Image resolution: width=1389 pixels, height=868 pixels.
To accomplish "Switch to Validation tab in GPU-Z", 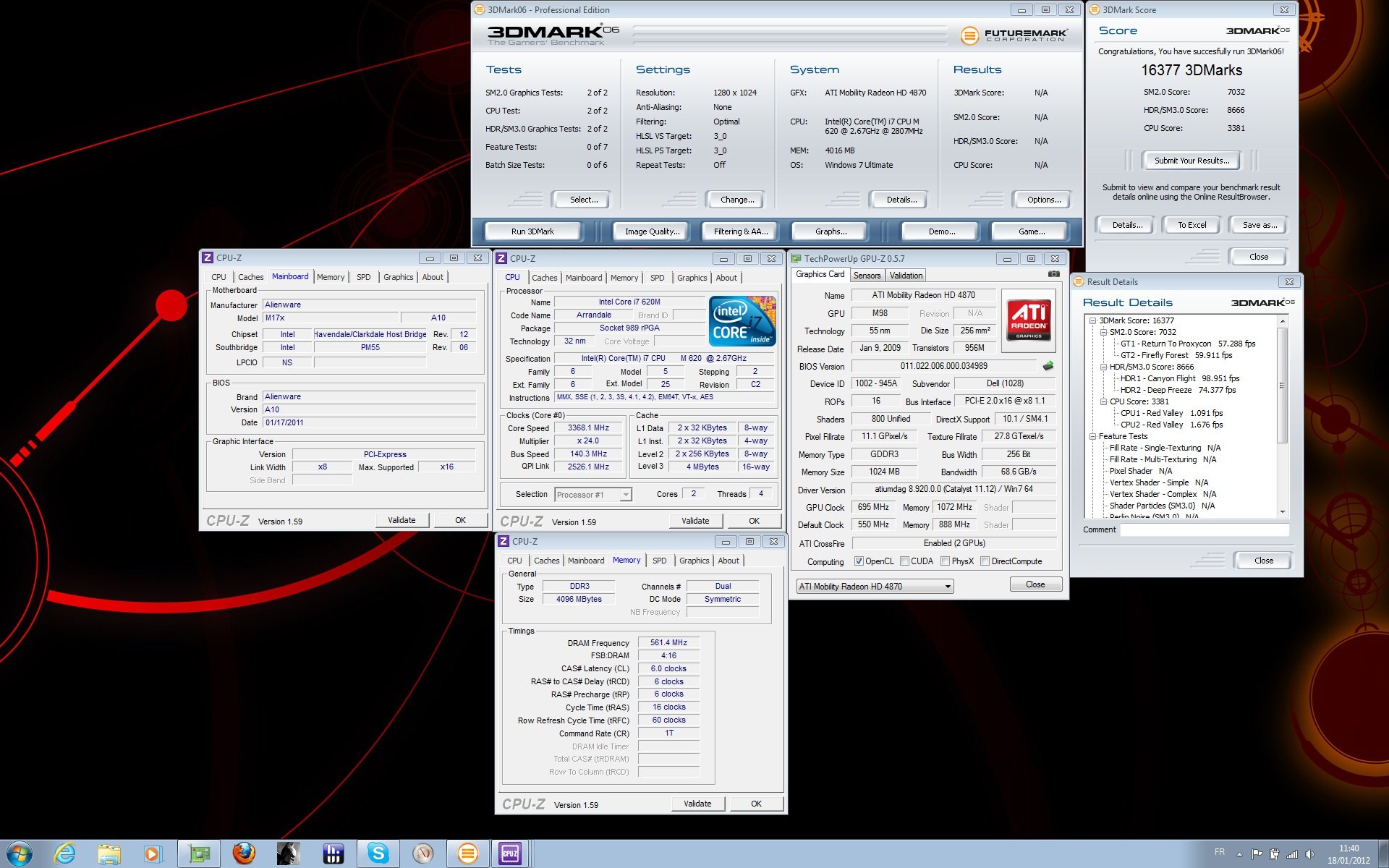I will tap(906, 276).
